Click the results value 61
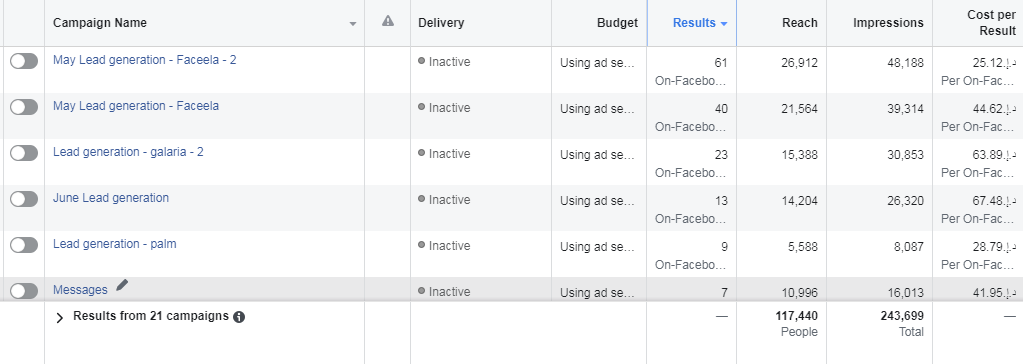Viewport: 1023px width, 364px height. [721, 63]
